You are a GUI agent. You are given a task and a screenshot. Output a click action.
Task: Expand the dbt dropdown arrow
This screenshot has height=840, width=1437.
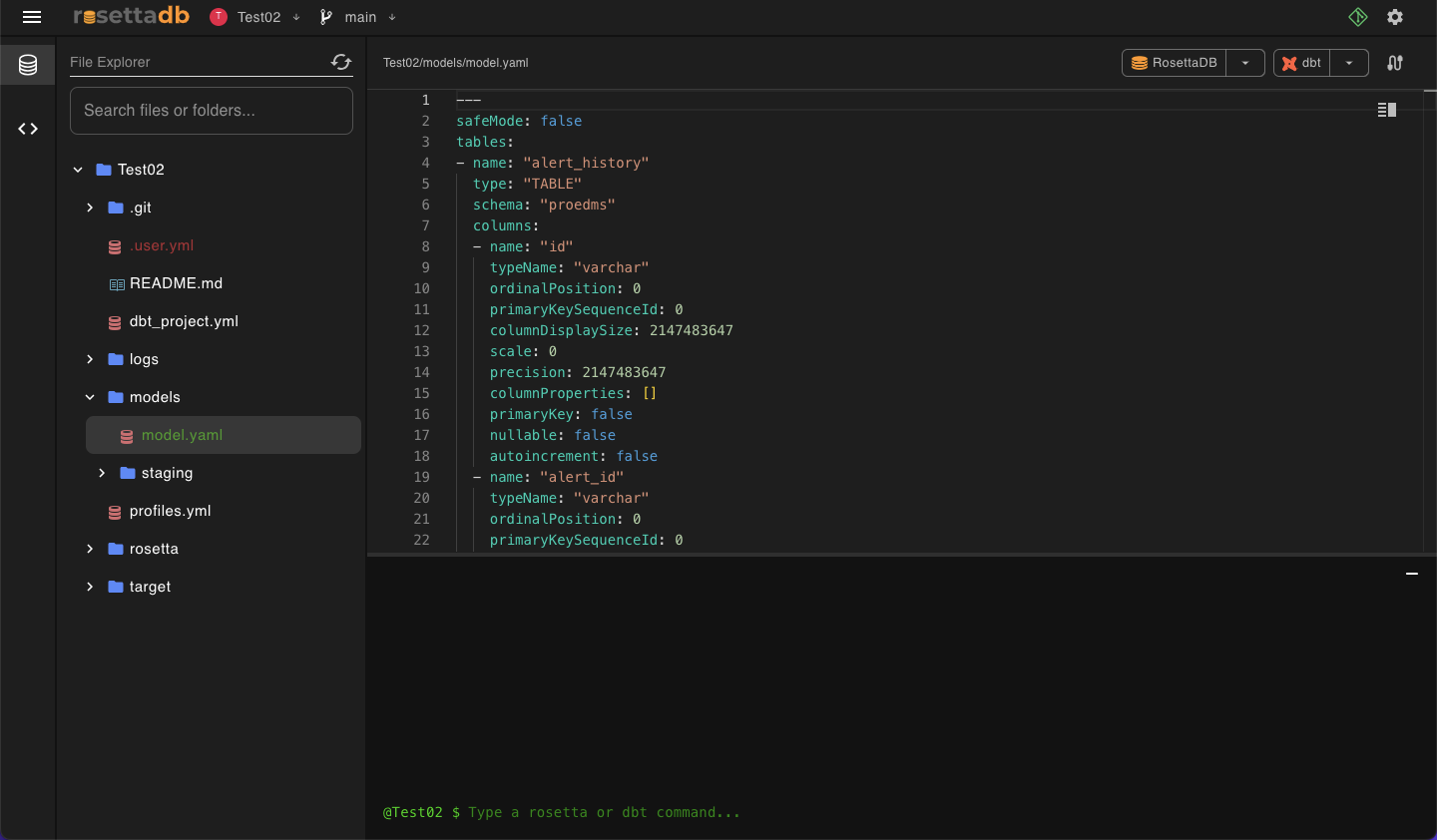coord(1349,63)
